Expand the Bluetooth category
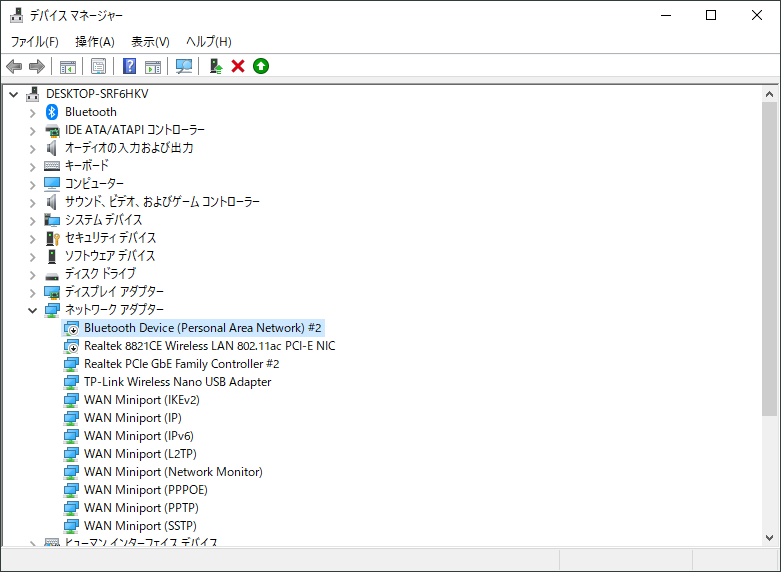 32,112
